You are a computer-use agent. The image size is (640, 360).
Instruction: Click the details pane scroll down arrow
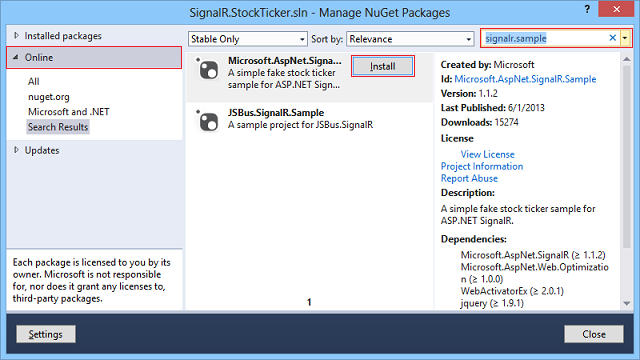[627, 303]
